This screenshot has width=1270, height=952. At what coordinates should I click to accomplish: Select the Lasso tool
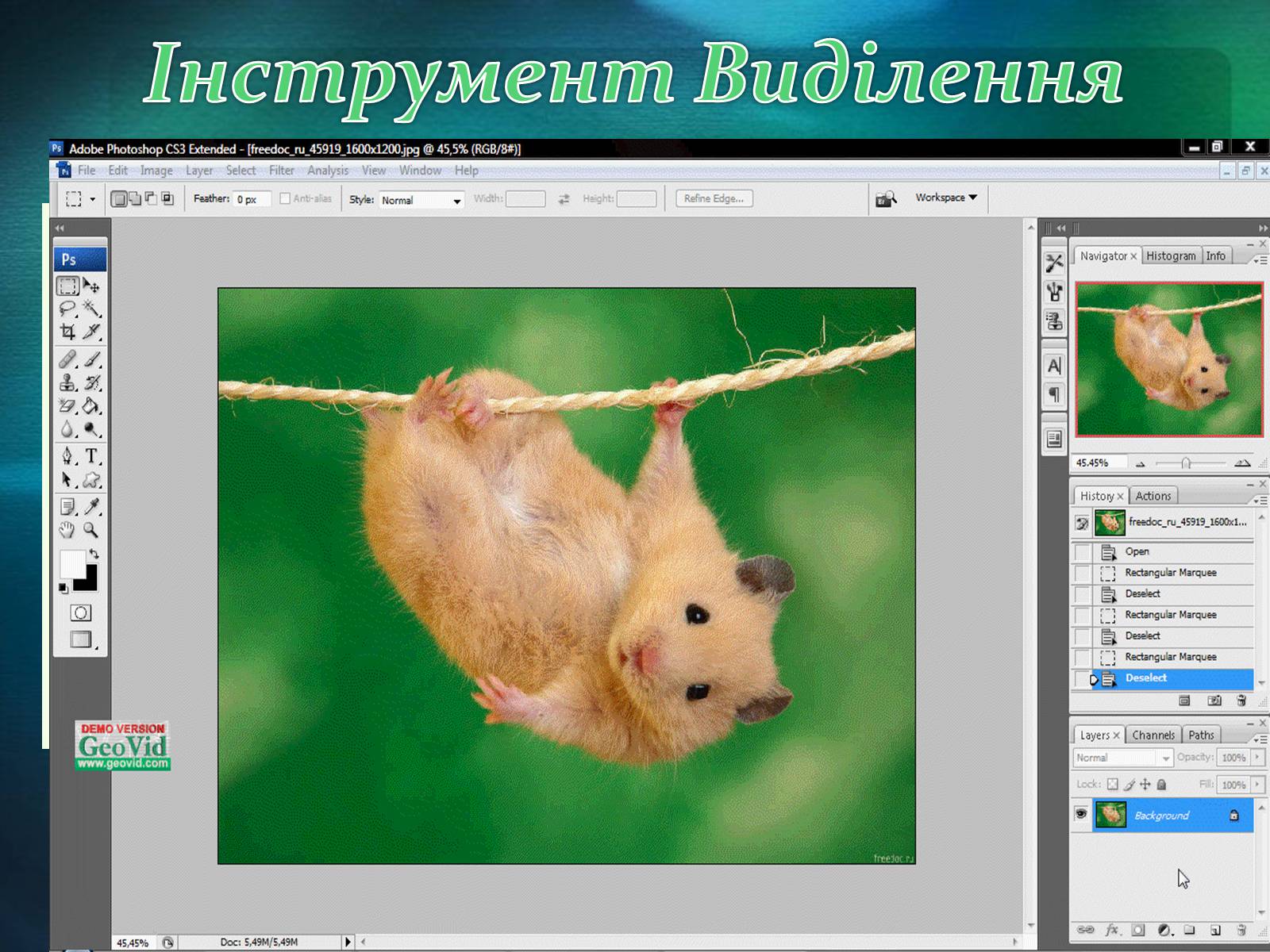click(68, 309)
